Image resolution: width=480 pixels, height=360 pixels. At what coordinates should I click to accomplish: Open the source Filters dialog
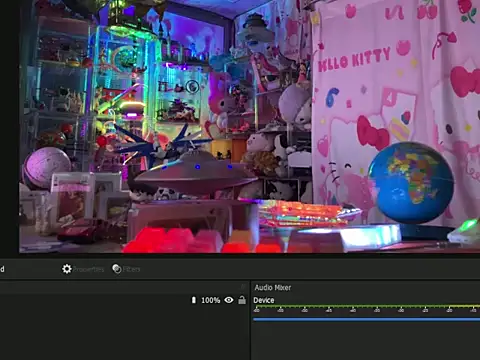click(126, 269)
